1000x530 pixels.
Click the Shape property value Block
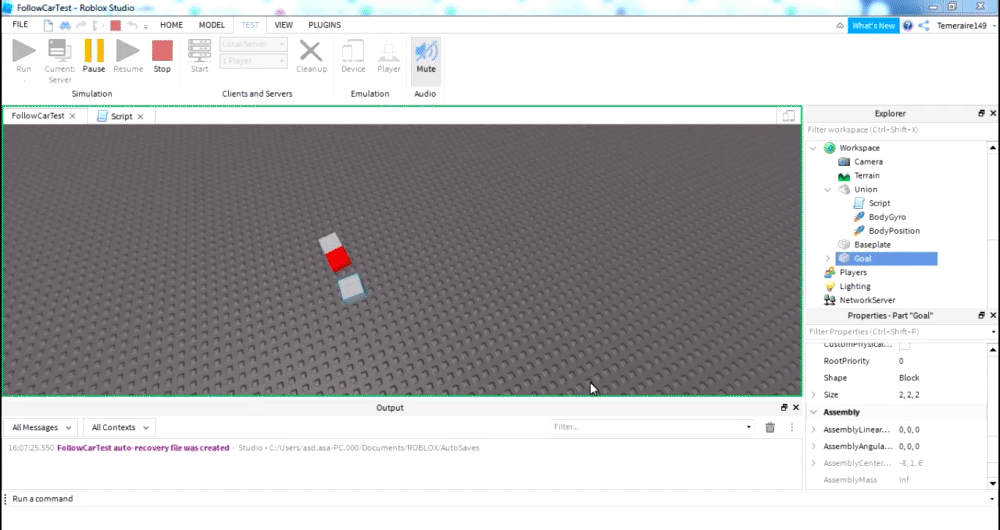(x=909, y=378)
